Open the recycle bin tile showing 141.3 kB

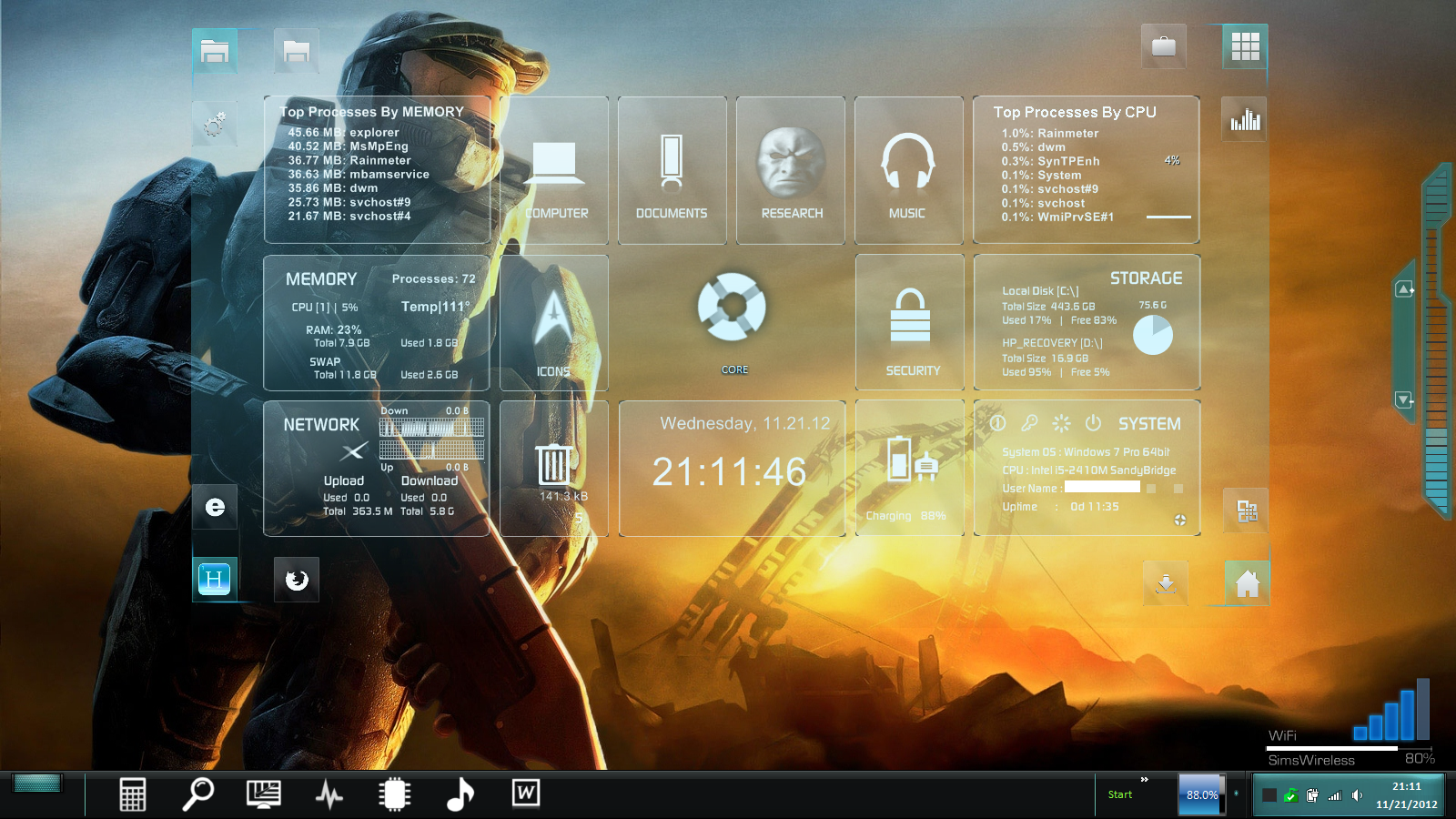[x=554, y=469]
